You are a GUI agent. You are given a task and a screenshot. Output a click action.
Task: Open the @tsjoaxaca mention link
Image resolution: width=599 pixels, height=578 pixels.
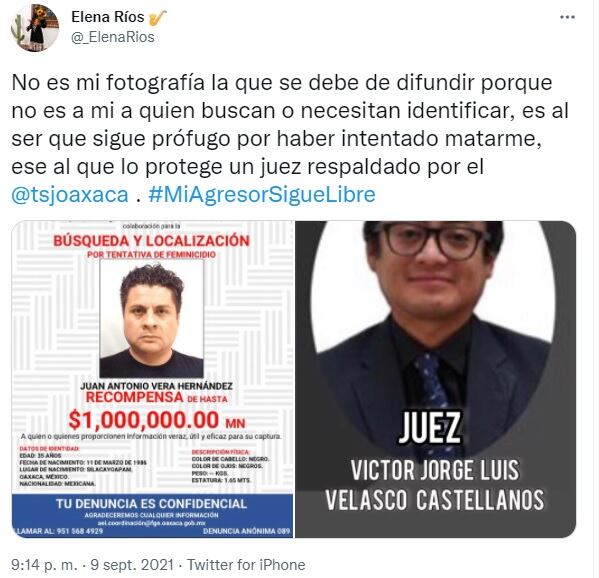[70, 194]
